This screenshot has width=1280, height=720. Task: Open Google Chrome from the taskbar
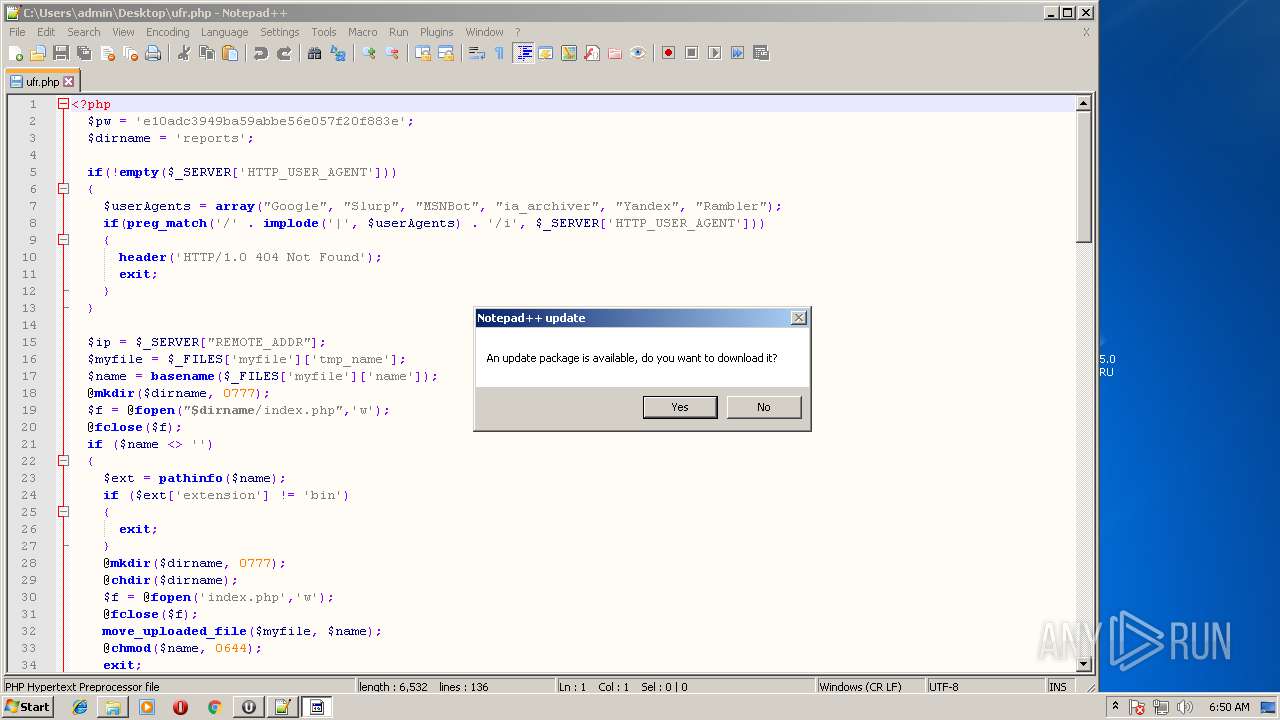click(214, 707)
